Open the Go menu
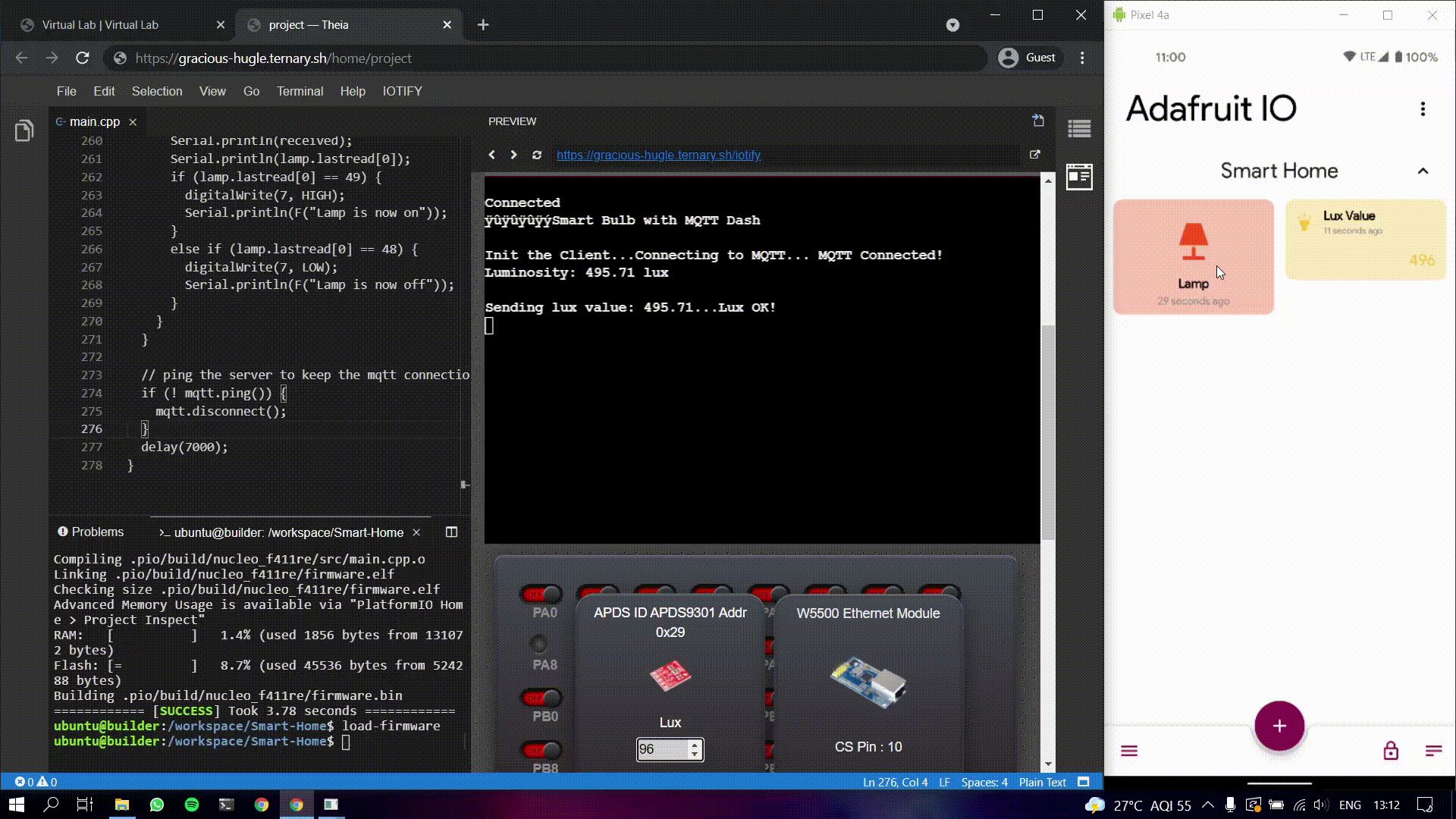This screenshot has height=819, width=1456. coord(251,91)
